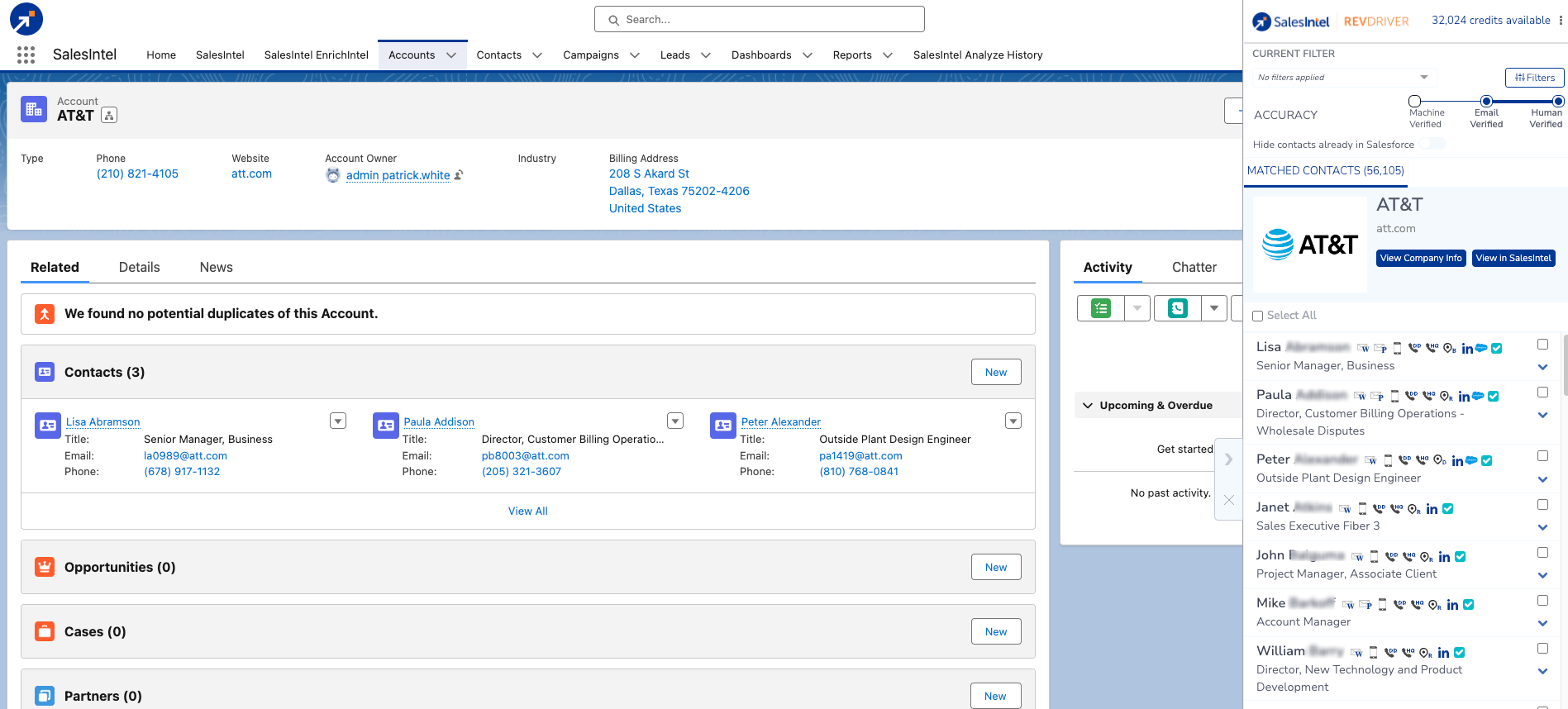Collapse the Upcoming & Overdue section
This screenshot has height=709, width=1568.
[x=1088, y=406]
